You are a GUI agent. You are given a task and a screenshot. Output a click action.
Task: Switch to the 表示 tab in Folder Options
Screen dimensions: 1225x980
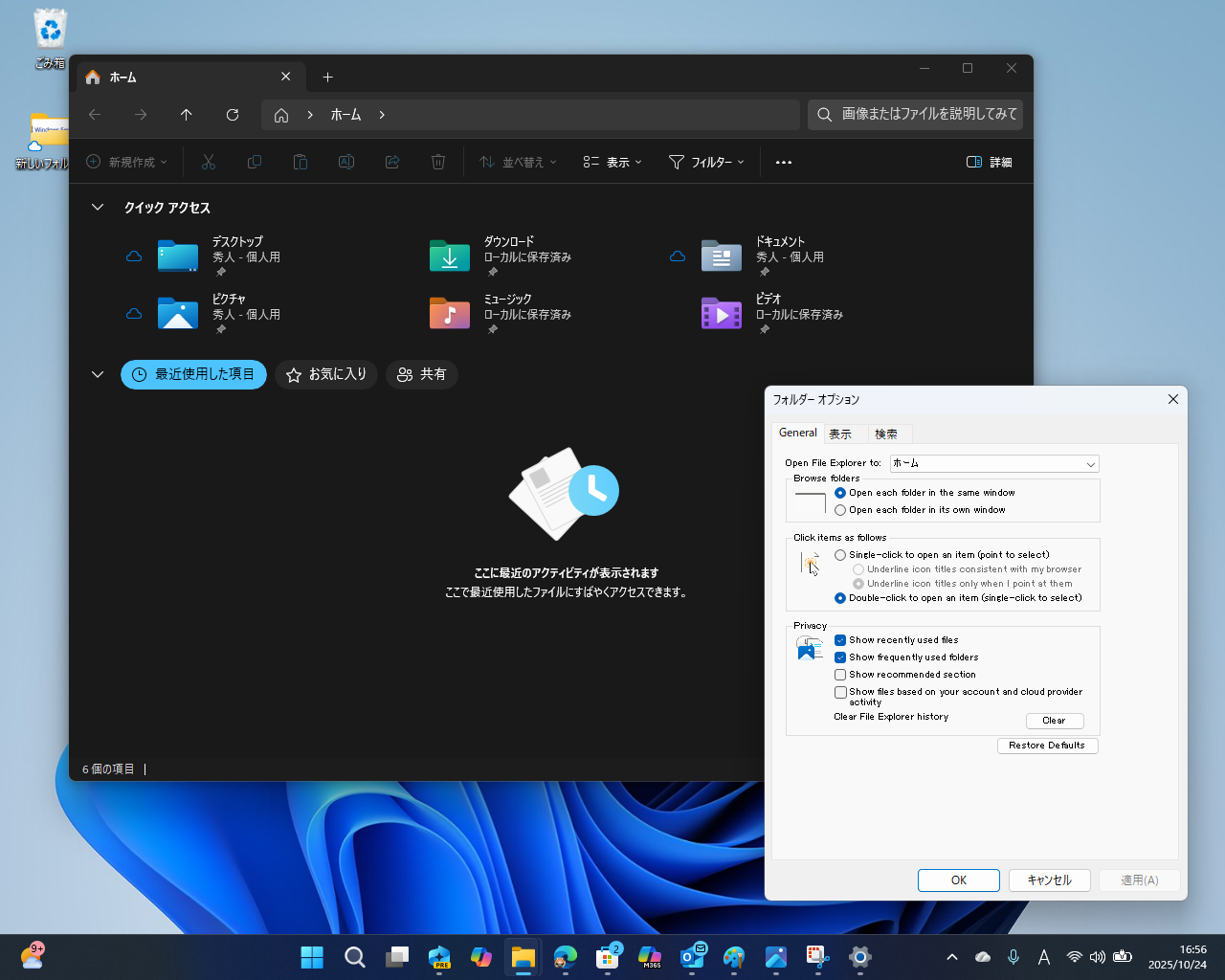(x=840, y=434)
